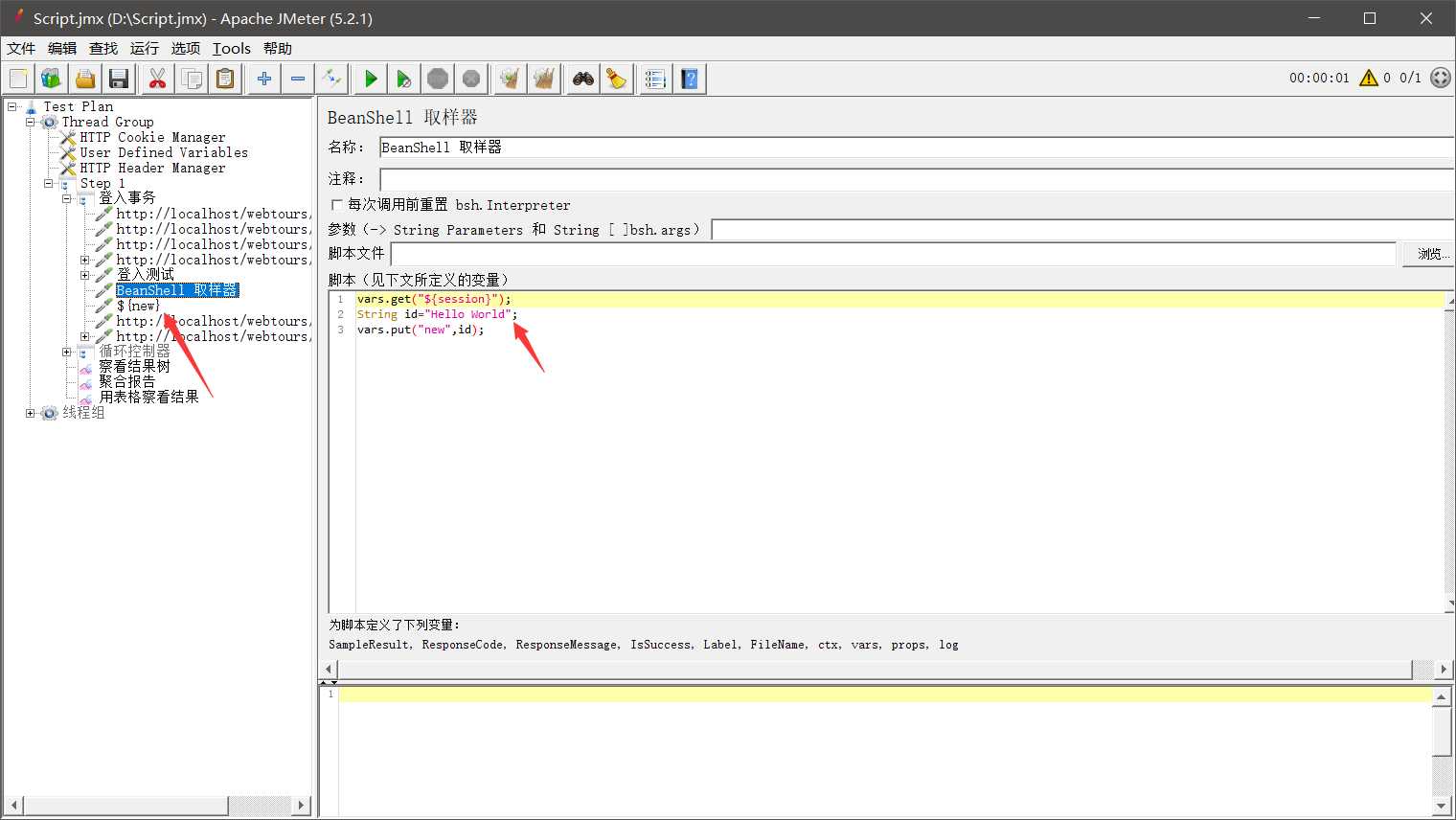Select 用表格察看结果 listener in tree
Screen dimensions: 1456x820
pyautogui.click(x=148, y=397)
